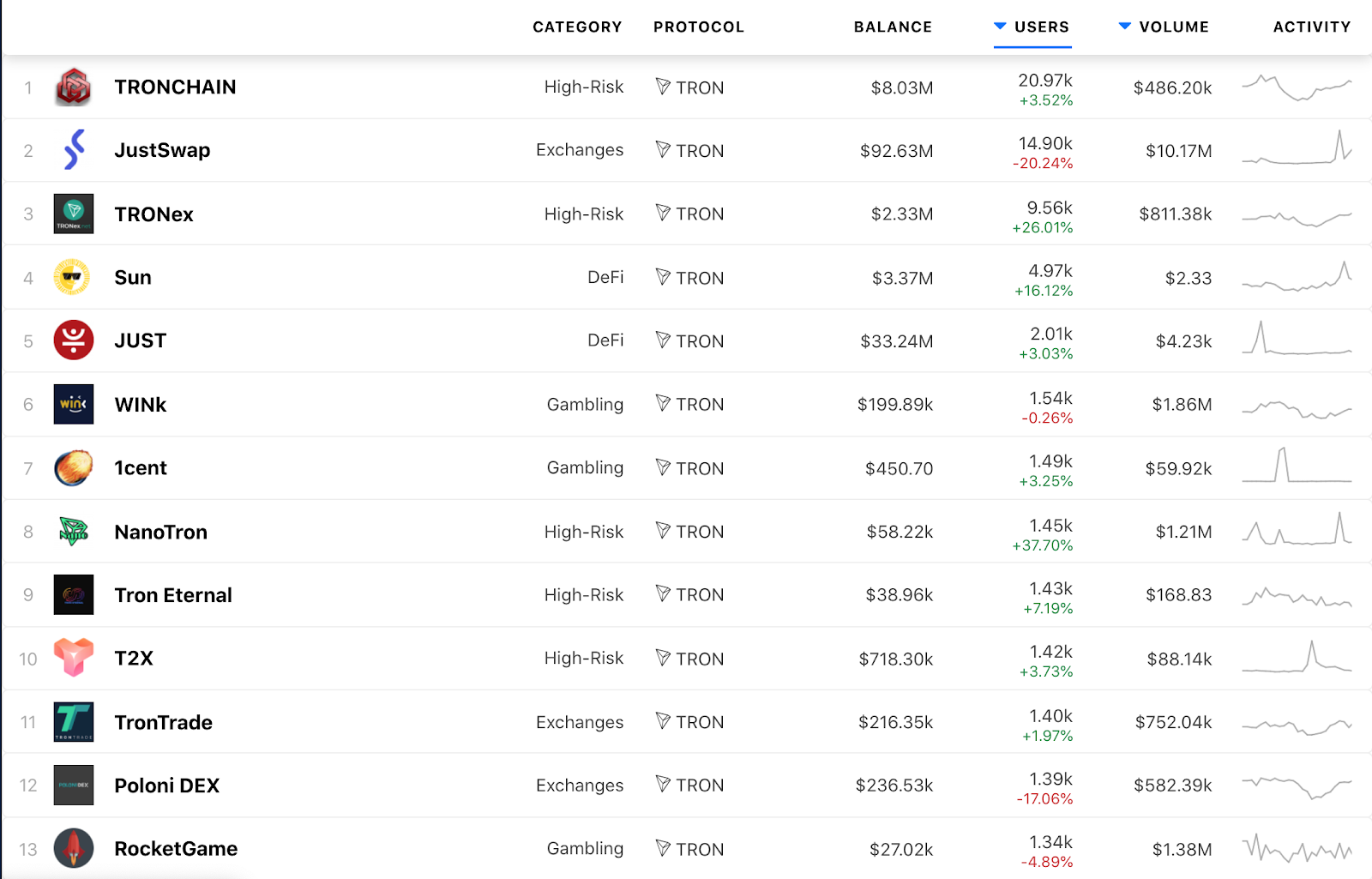The width and height of the screenshot is (1372, 879).
Task: Click the TRONCHAIN red logo icon
Action: pos(74,87)
